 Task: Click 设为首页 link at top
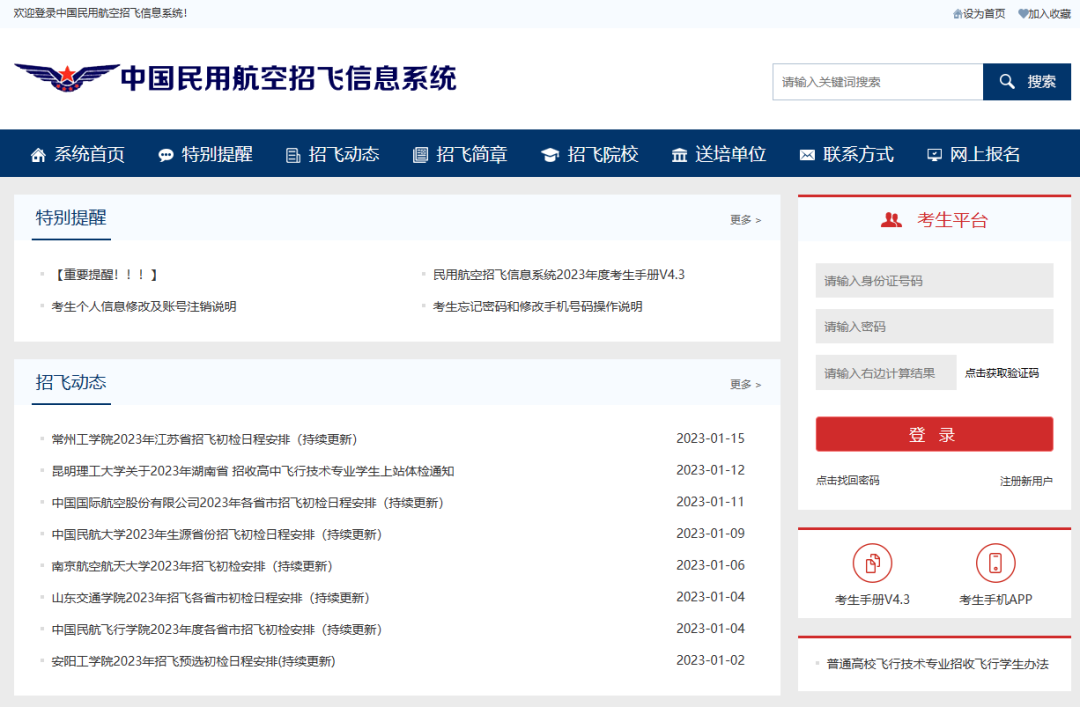[984, 14]
